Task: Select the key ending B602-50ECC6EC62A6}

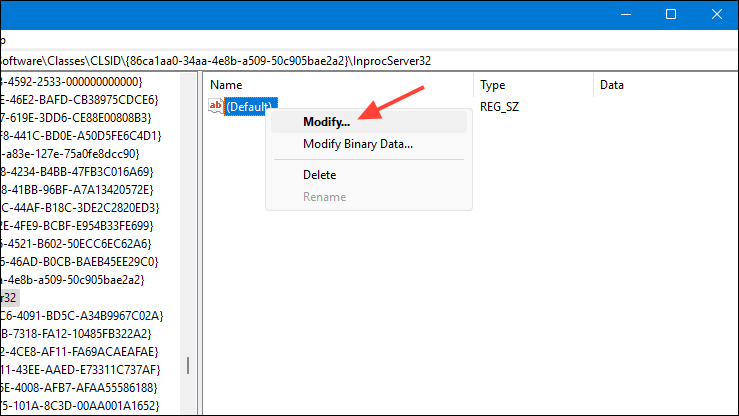Action: click(76, 244)
